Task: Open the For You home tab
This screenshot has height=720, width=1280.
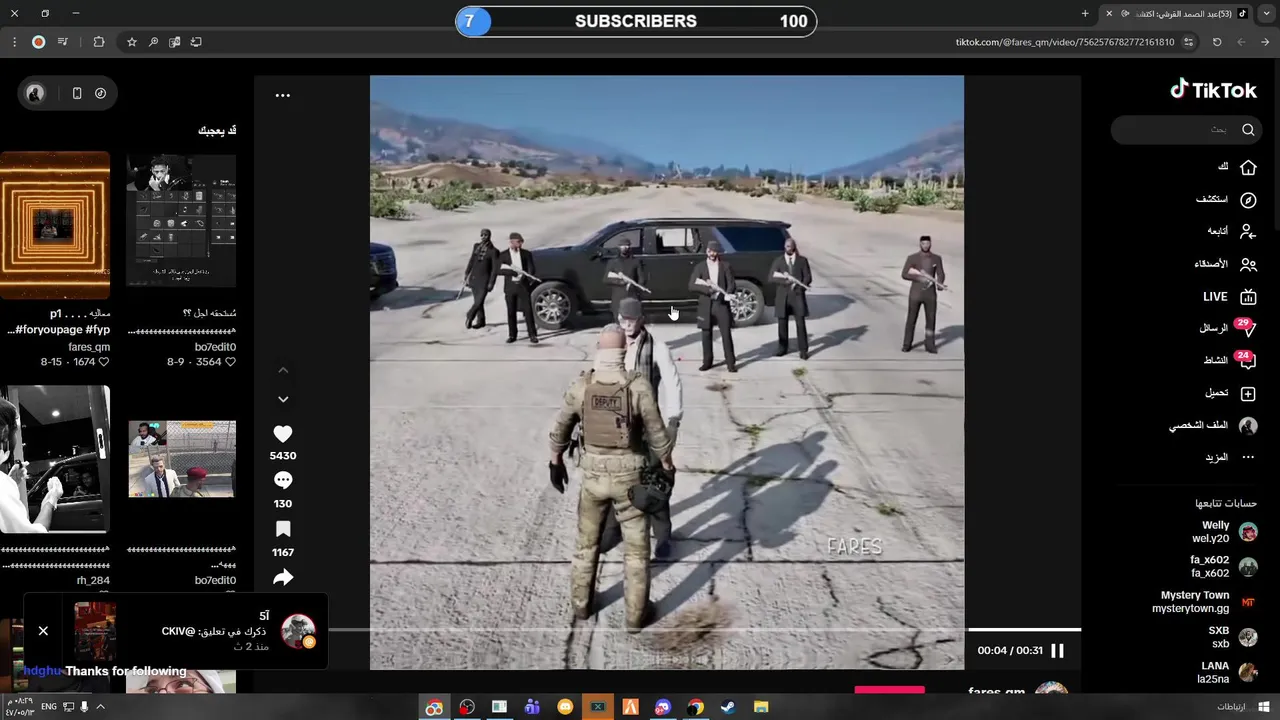Action: click(x=1236, y=167)
